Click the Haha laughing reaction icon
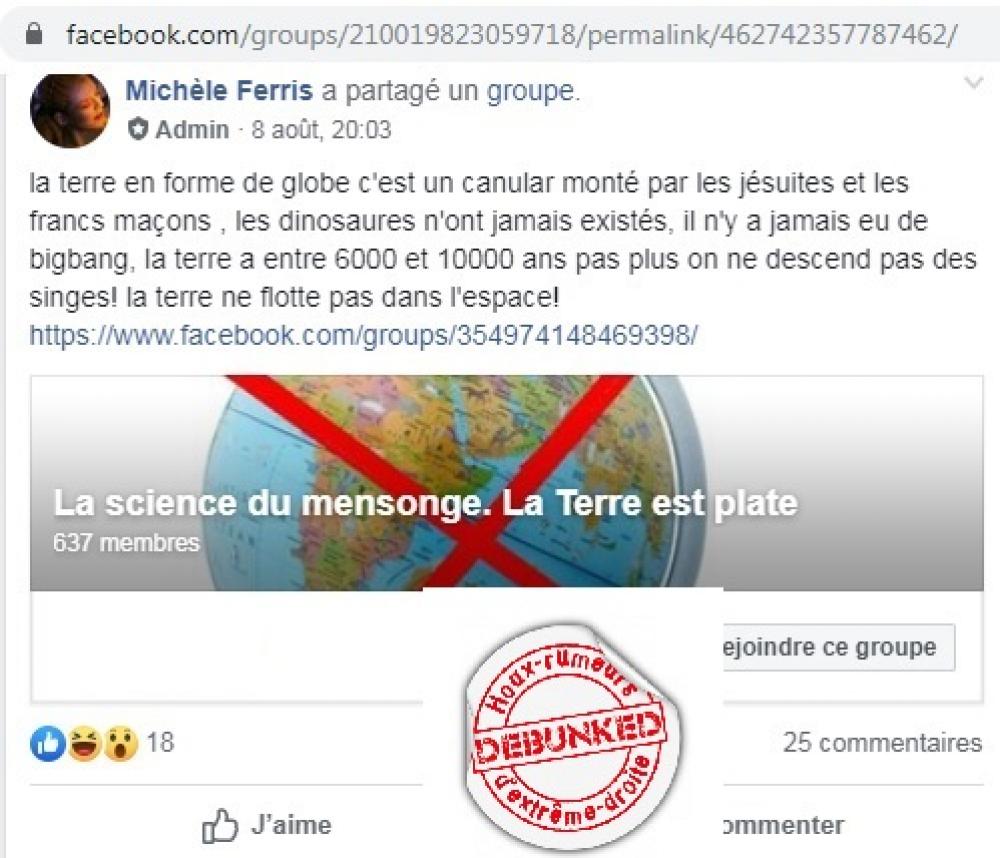Image resolution: width=1000 pixels, height=858 pixels. (x=84, y=744)
